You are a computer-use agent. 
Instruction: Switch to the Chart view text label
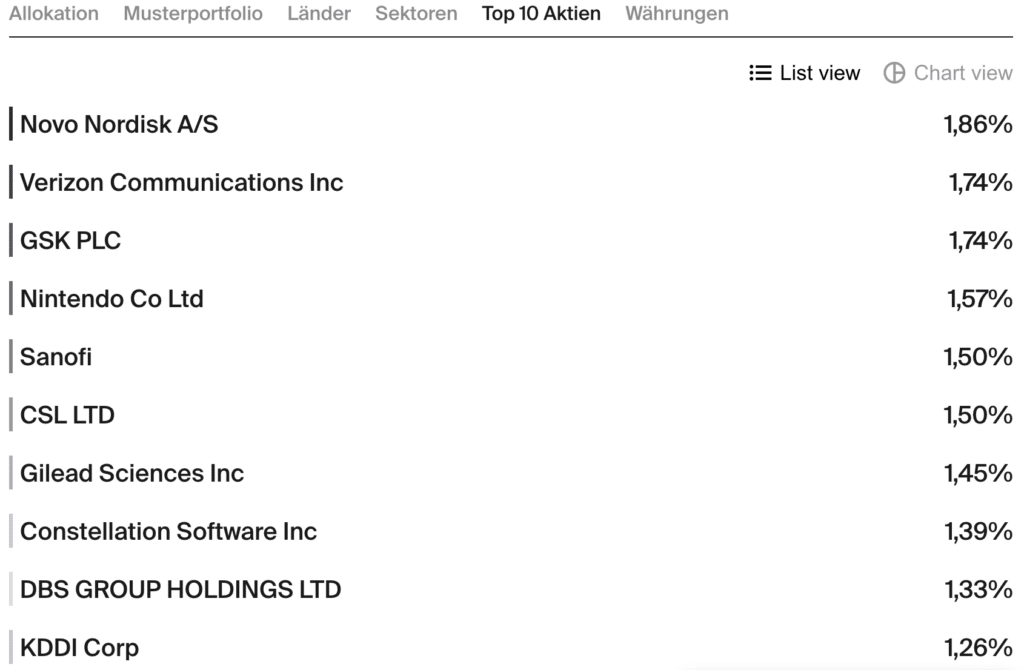pos(963,73)
